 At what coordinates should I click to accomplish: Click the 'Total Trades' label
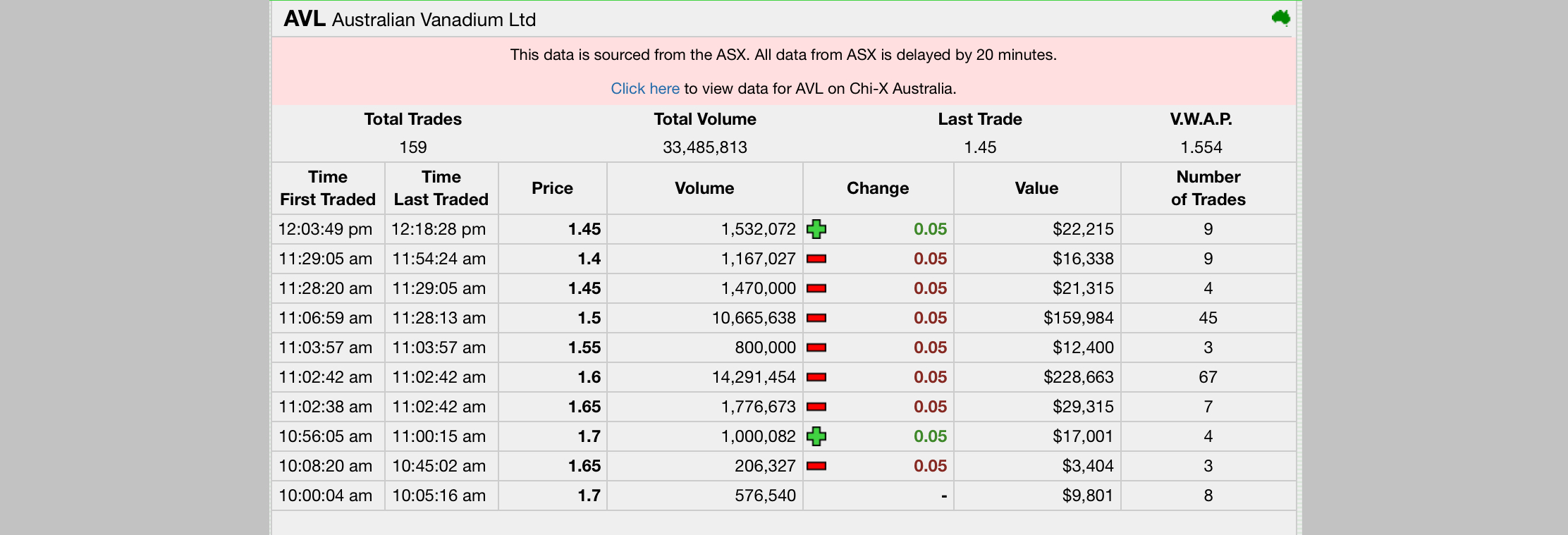click(x=413, y=119)
